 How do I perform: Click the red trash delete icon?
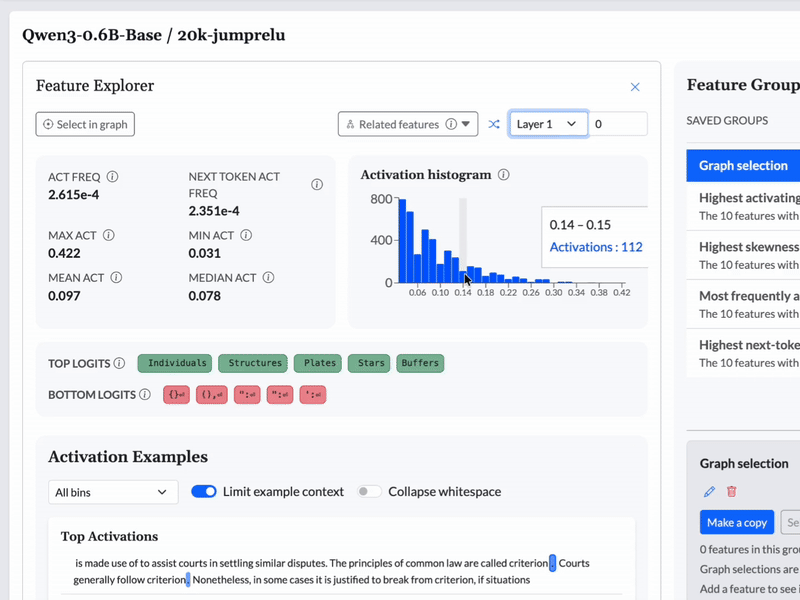(732, 491)
